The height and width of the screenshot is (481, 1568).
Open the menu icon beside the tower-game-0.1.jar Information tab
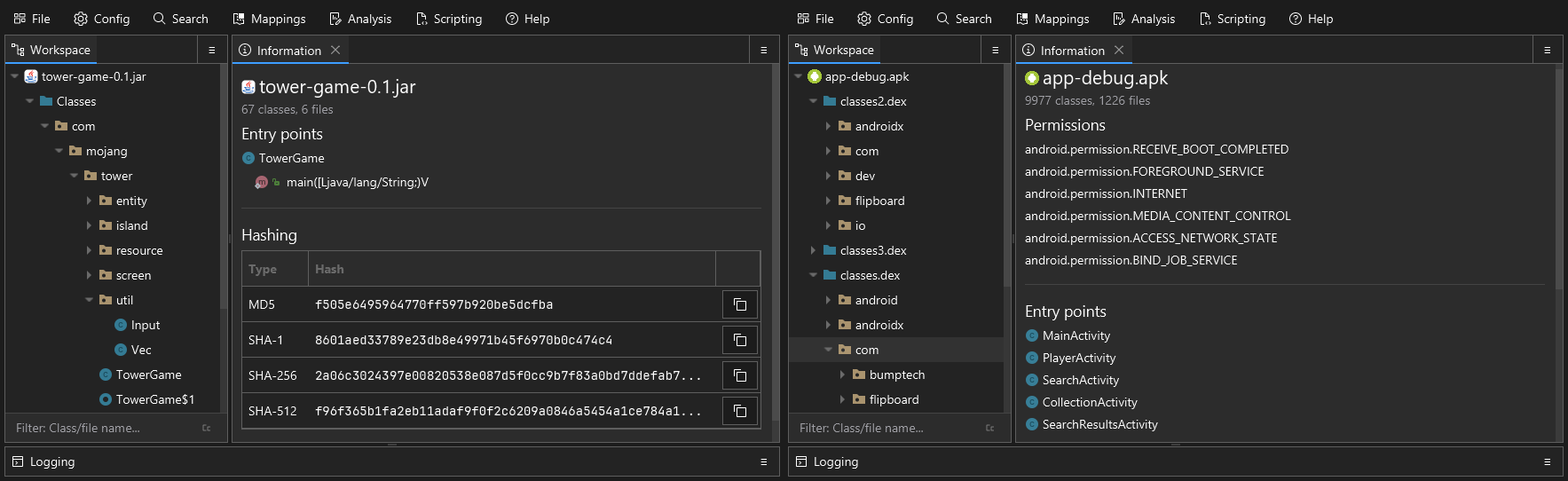(x=763, y=51)
